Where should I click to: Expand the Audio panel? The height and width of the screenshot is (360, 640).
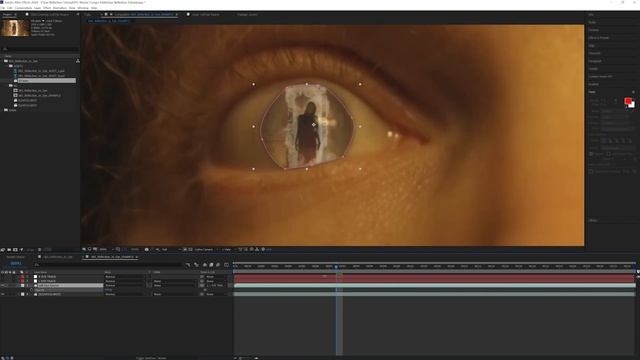(x=592, y=22)
